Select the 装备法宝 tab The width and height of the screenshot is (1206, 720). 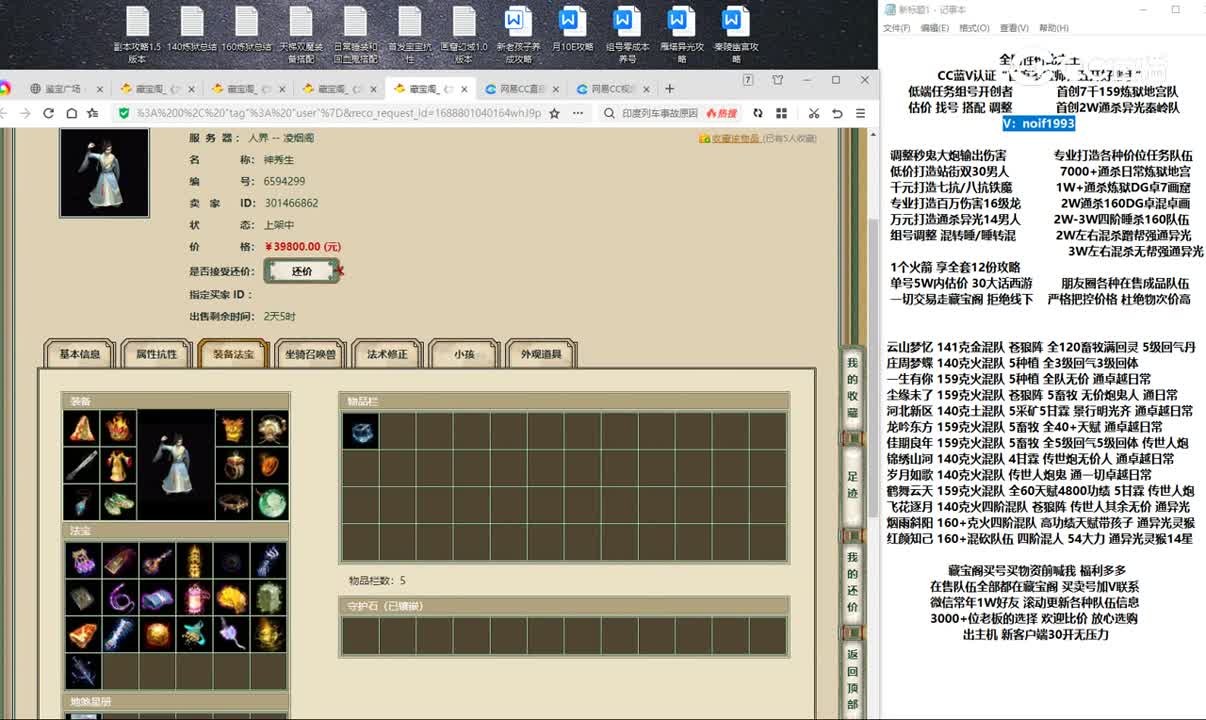pyautogui.click(x=233, y=354)
